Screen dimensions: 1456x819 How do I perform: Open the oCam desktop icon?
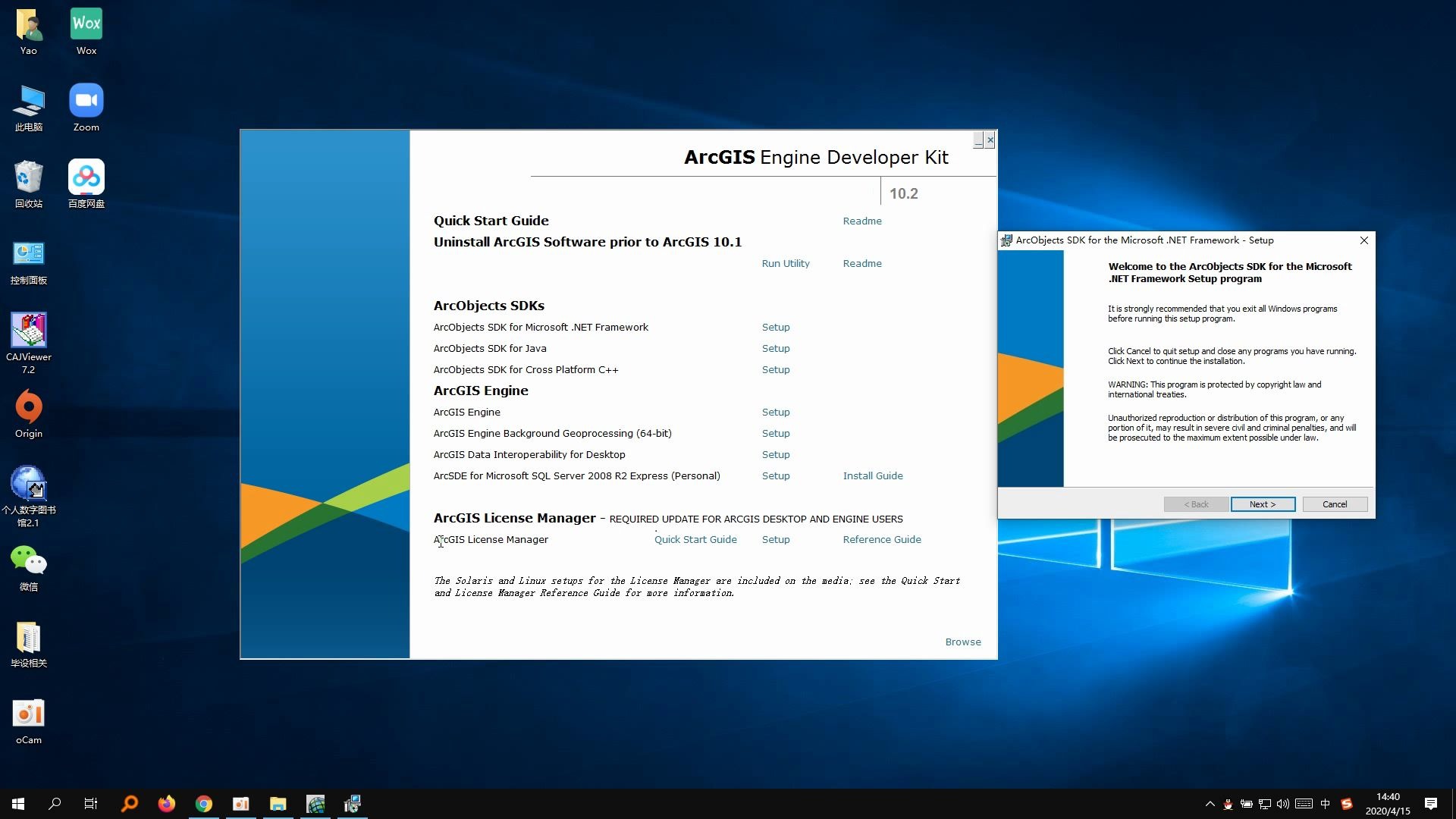[29, 714]
